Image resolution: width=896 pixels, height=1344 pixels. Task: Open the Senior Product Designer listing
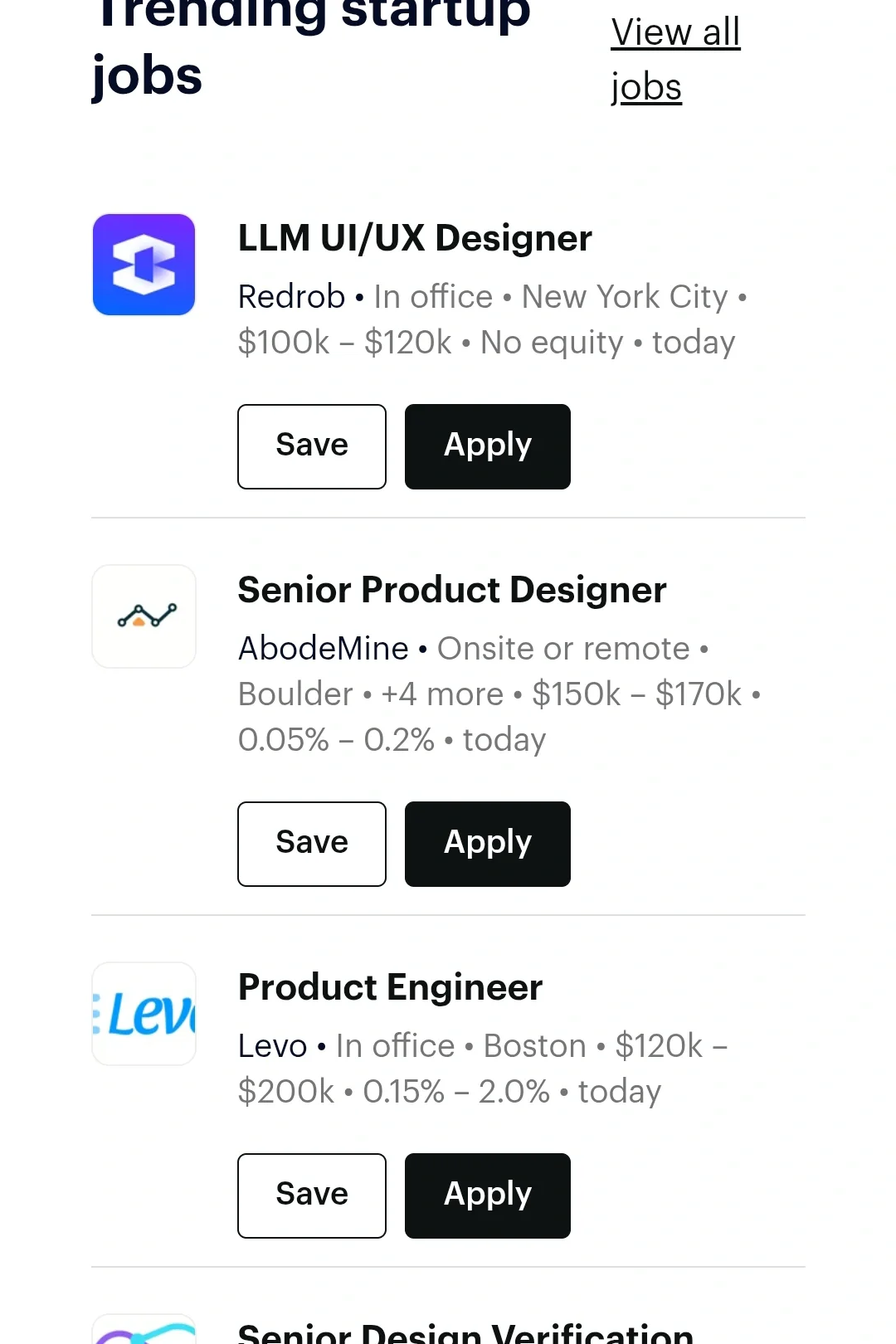click(x=452, y=590)
